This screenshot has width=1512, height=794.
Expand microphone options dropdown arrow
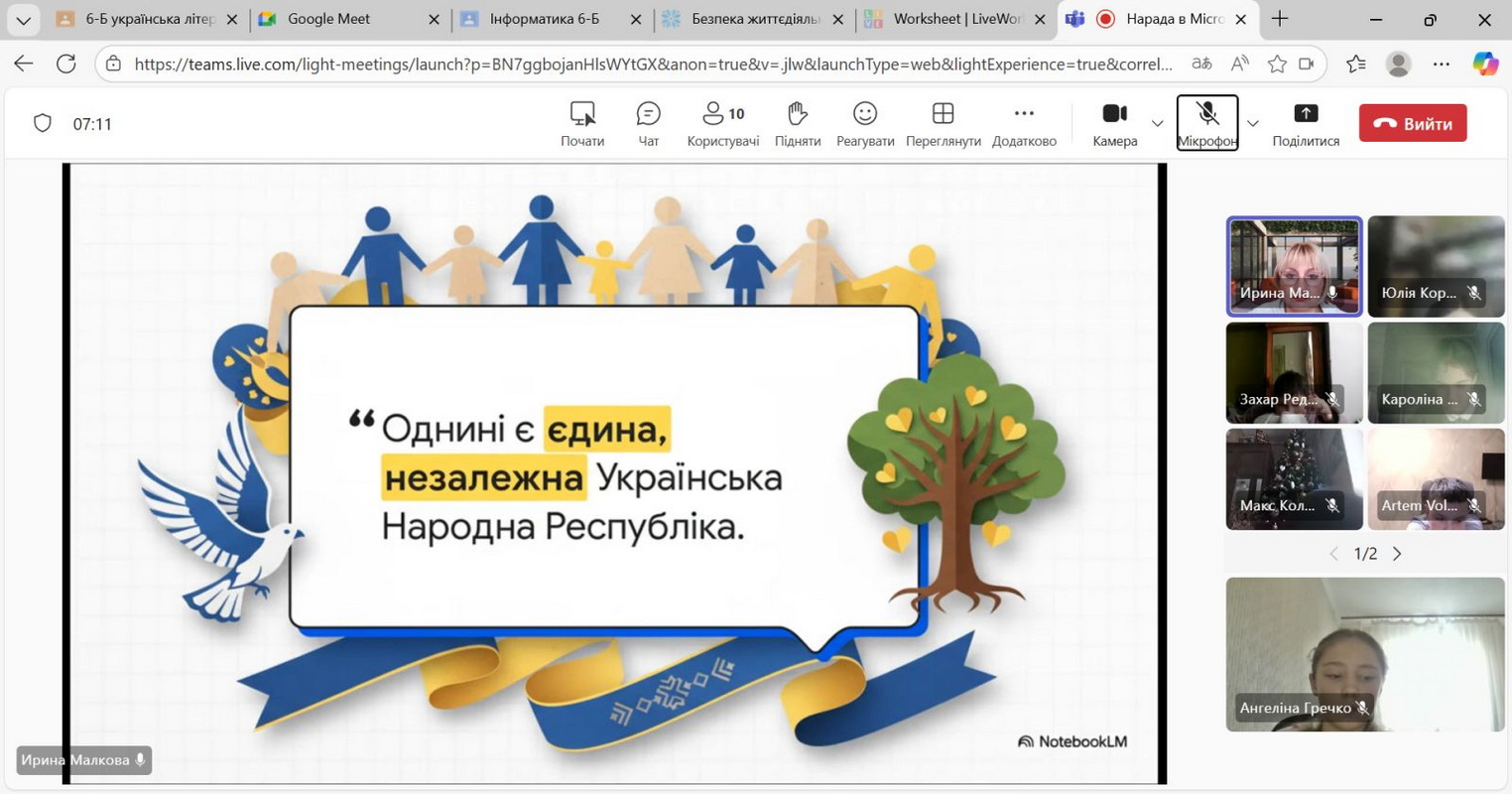[x=1252, y=123]
